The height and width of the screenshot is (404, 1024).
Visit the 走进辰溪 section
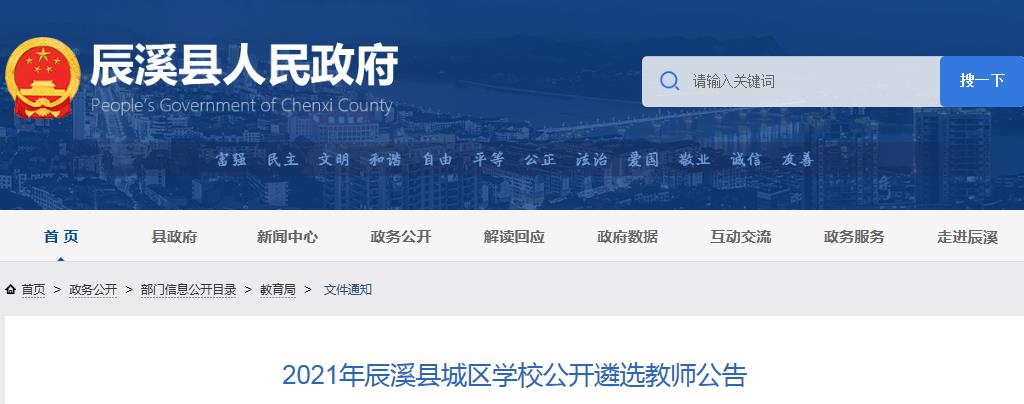967,237
